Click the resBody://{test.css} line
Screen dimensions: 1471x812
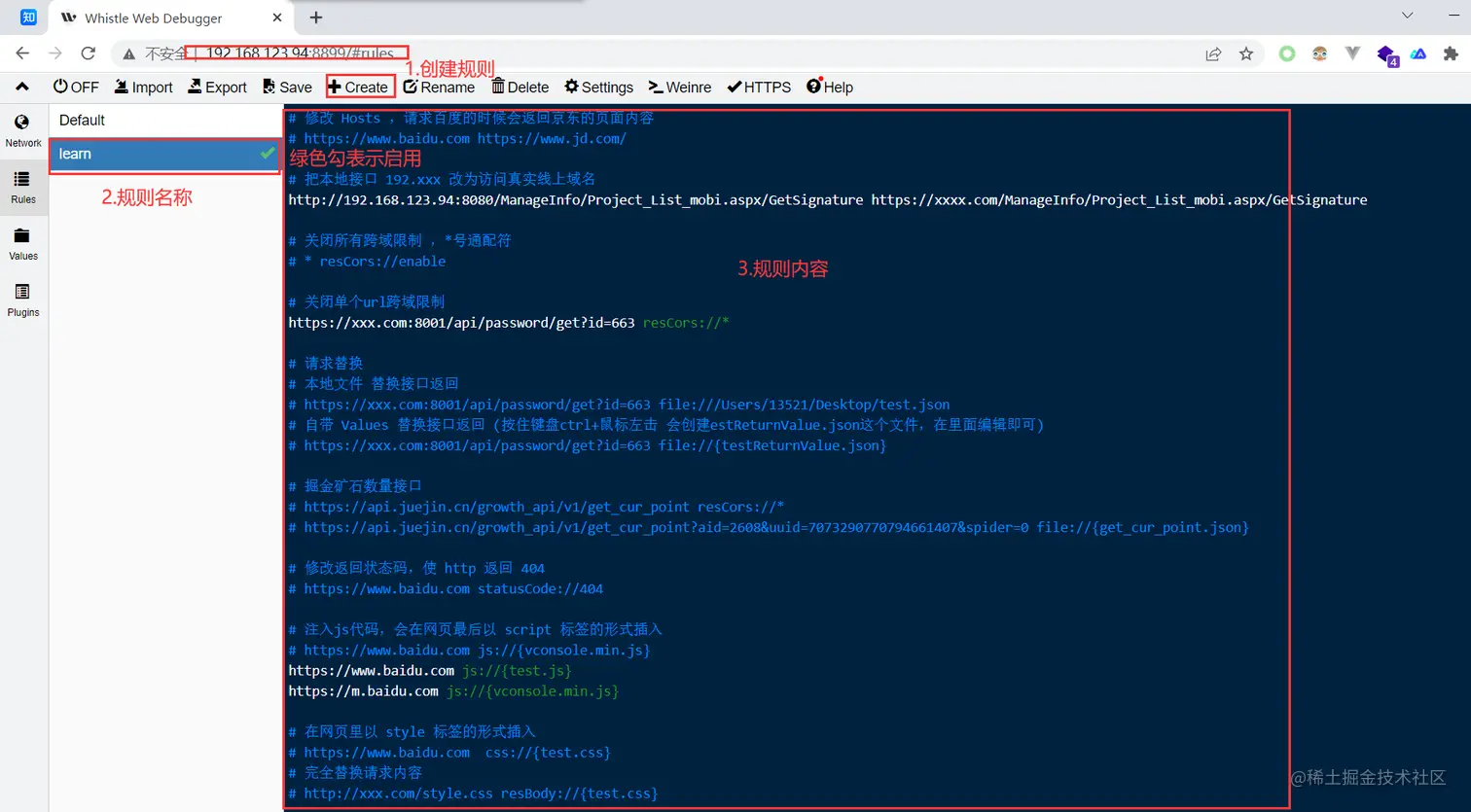(x=473, y=793)
